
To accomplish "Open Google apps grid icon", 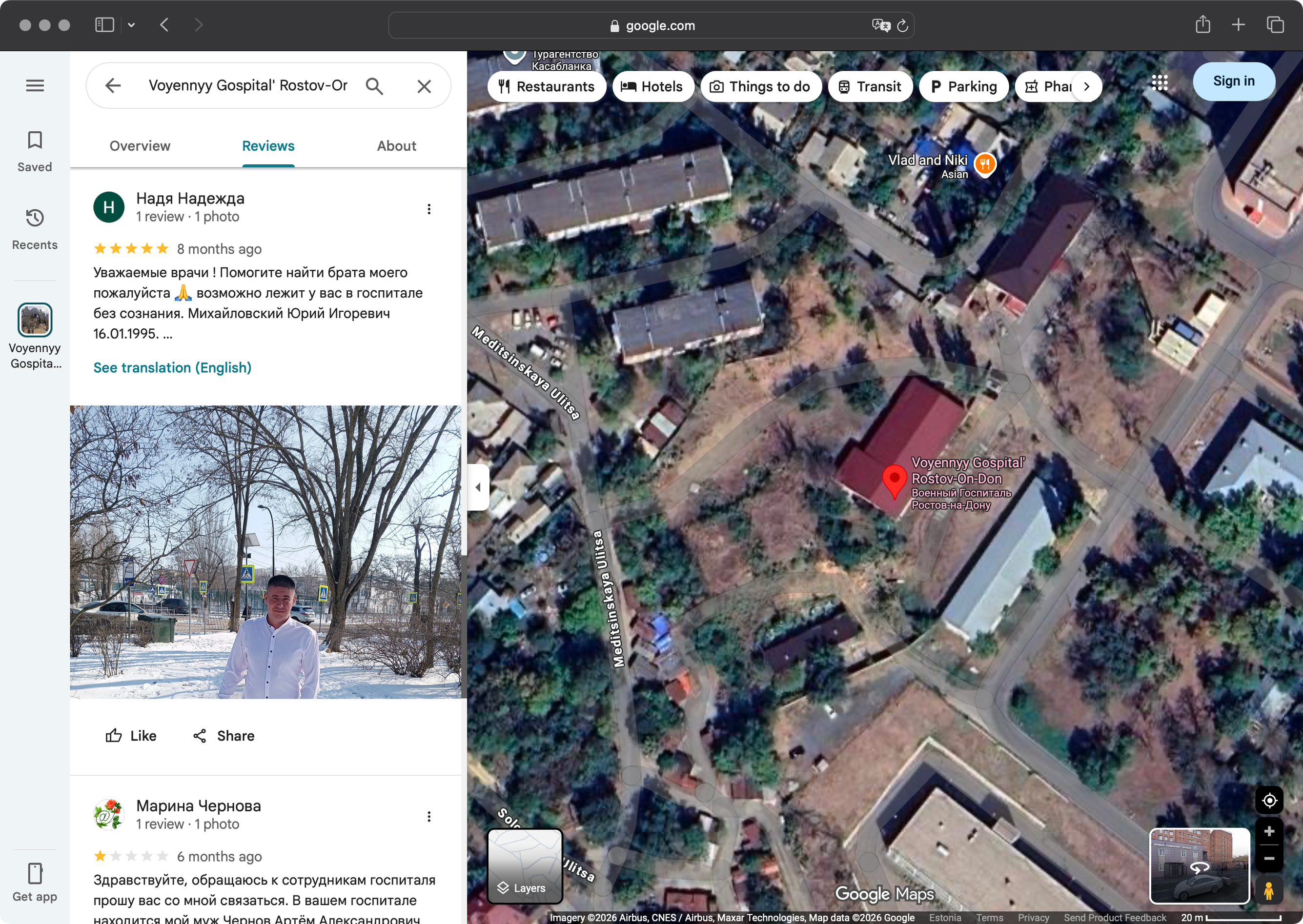I will (x=1160, y=82).
